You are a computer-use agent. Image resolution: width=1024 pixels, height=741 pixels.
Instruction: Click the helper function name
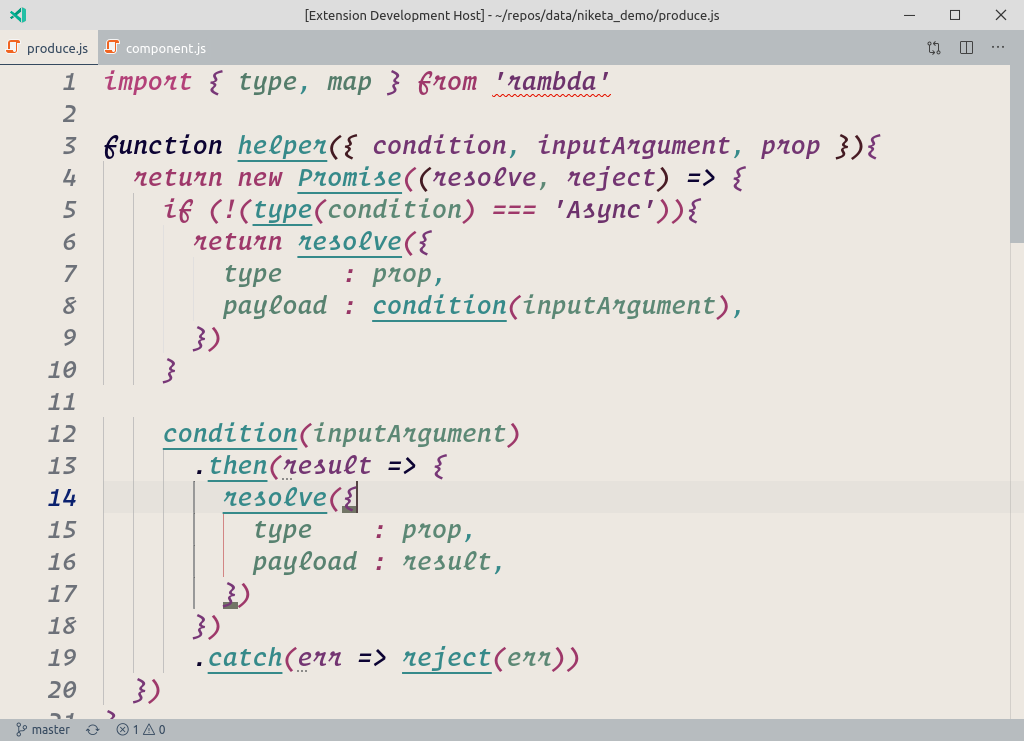[283, 146]
